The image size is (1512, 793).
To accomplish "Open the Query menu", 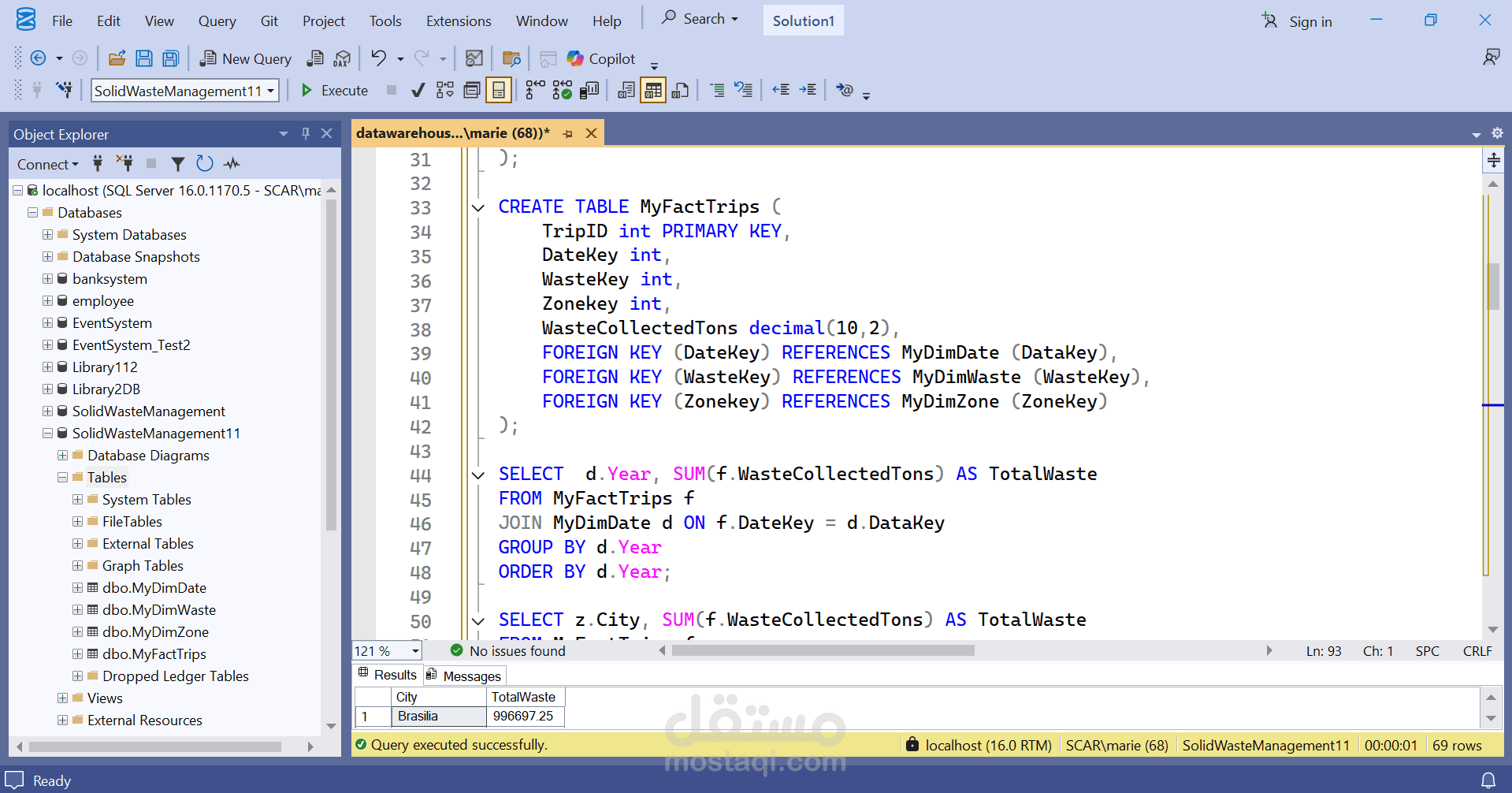I will (217, 21).
